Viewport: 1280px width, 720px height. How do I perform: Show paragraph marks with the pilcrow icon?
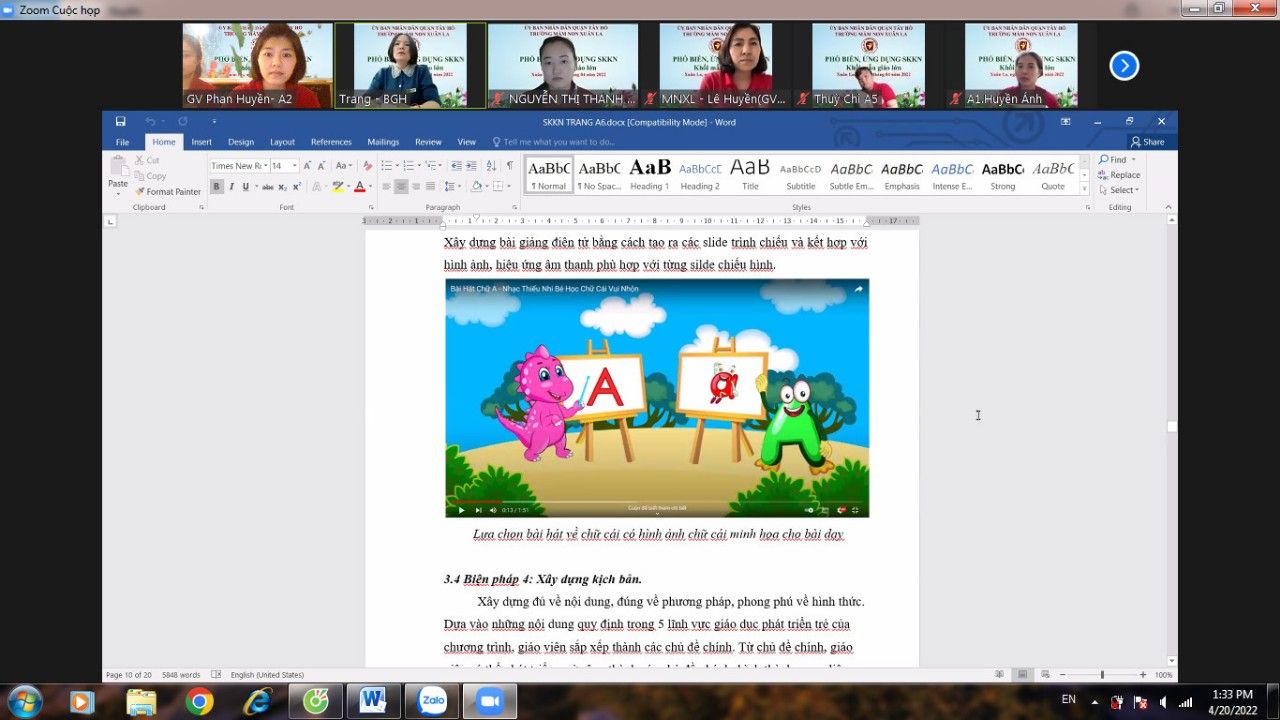click(509, 166)
